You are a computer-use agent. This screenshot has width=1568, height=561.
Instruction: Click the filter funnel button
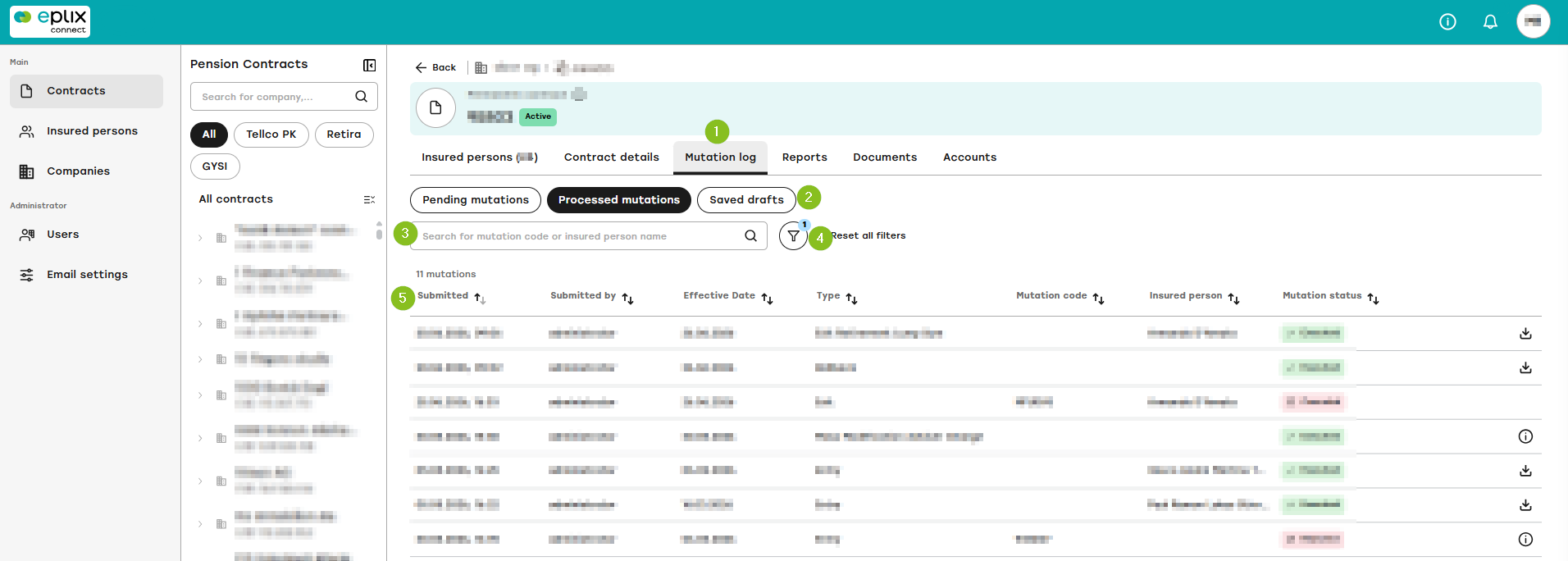[x=793, y=236]
